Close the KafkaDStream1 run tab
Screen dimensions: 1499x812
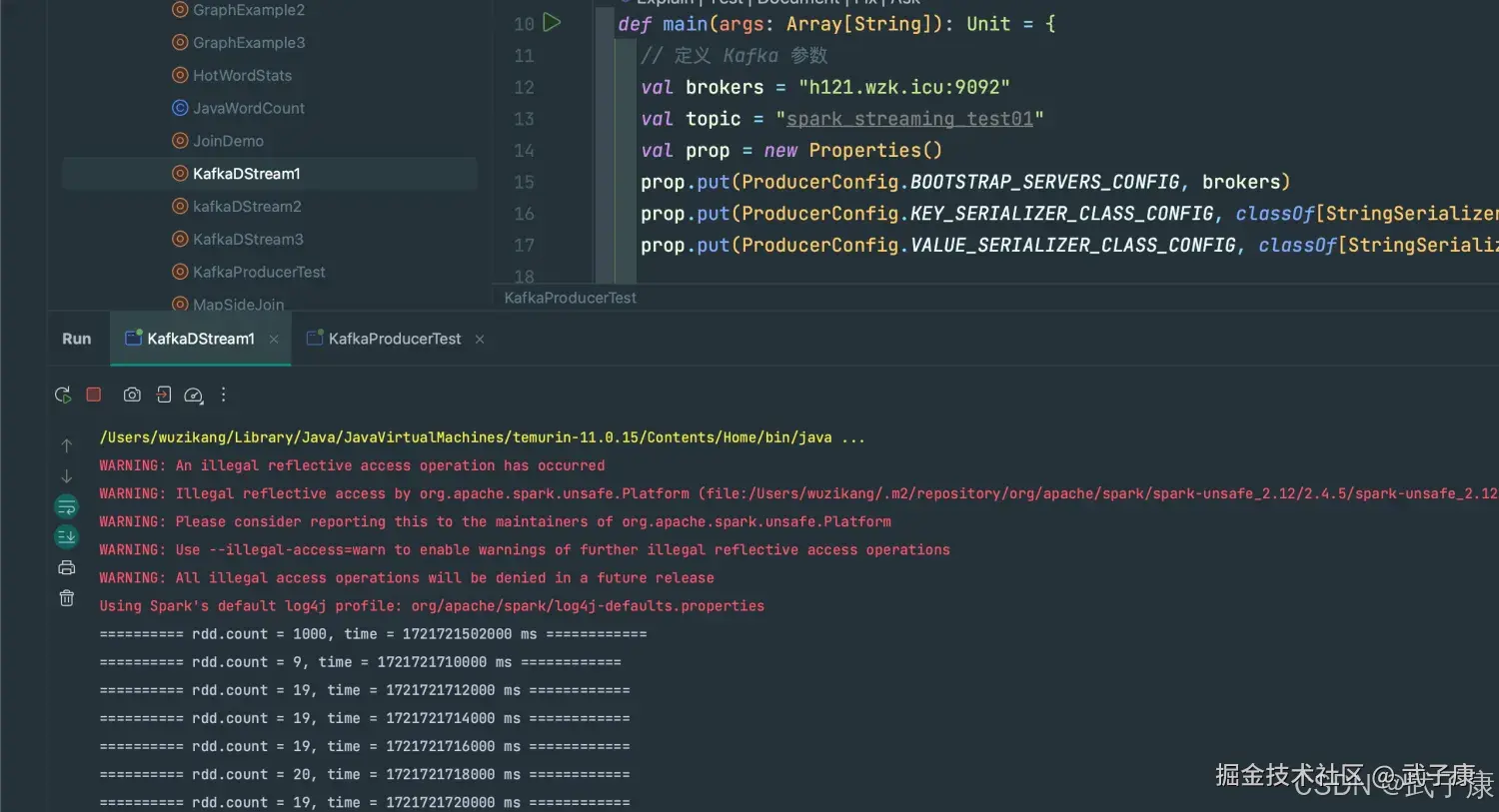coord(274,340)
